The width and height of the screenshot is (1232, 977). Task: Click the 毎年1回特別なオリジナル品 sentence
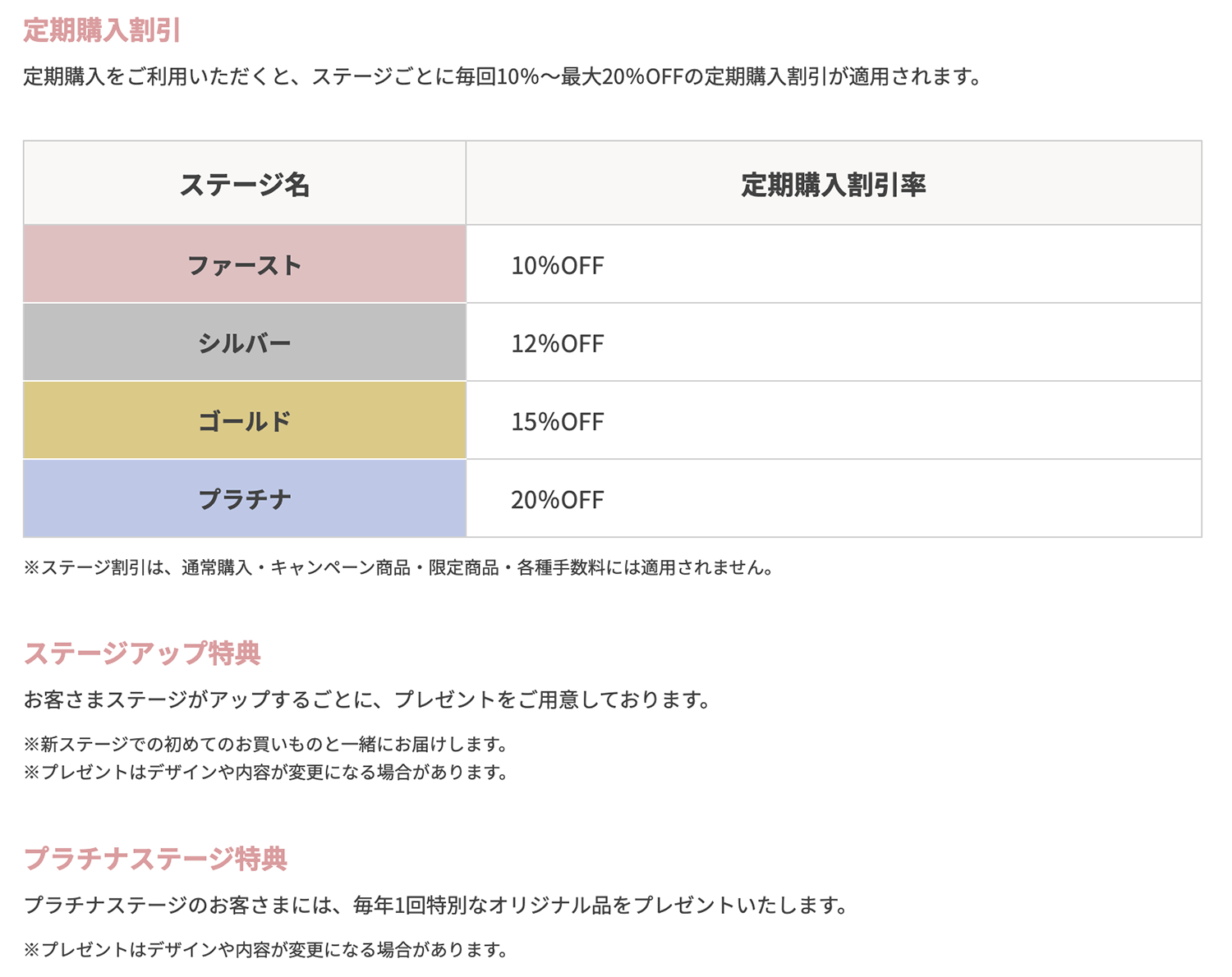(x=435, y=905)
